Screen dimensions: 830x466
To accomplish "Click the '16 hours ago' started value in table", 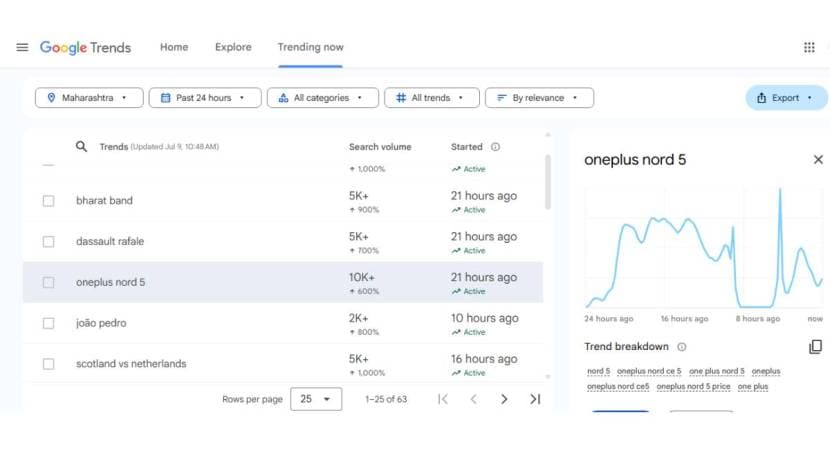I will [484, 359].
